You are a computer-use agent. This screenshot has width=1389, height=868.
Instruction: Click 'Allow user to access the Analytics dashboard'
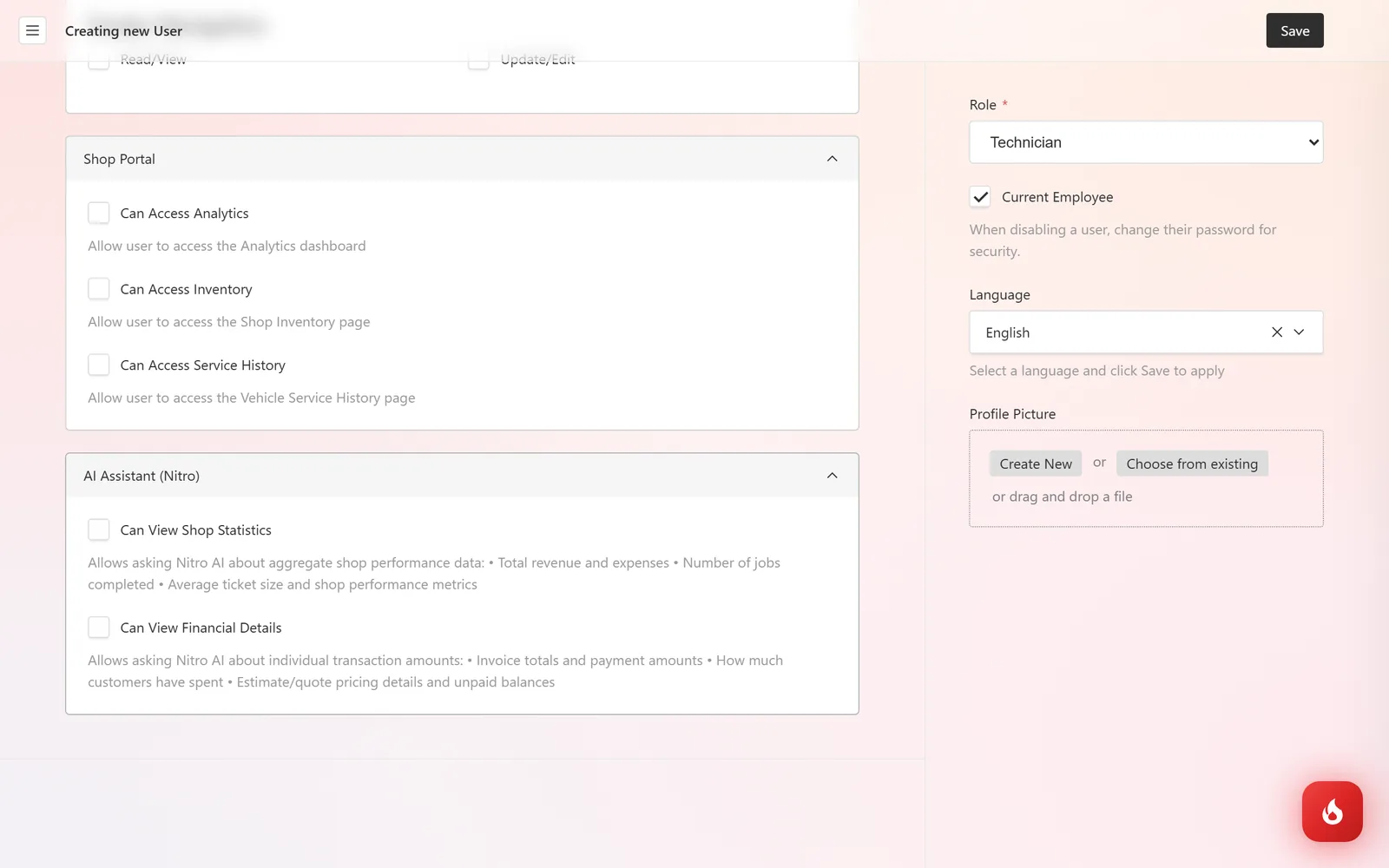[x=227, y=246]
